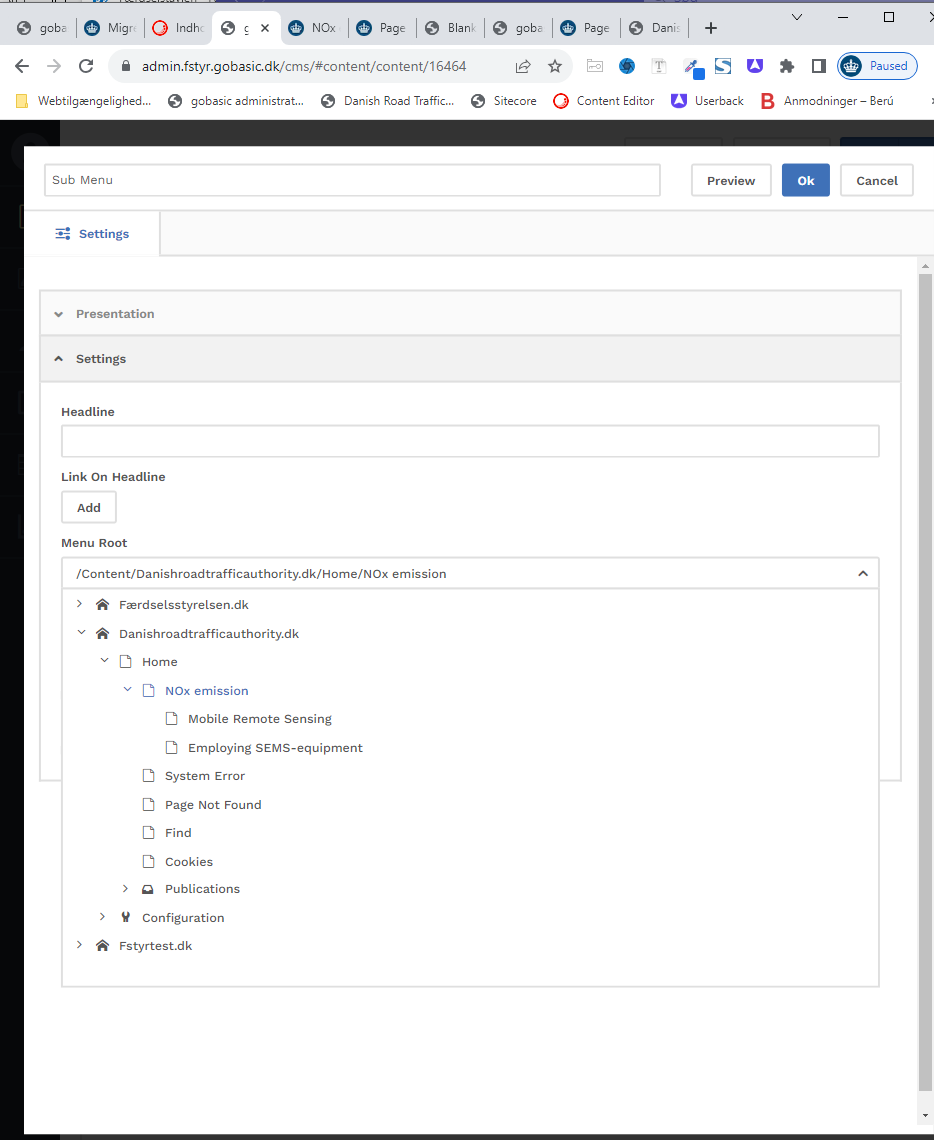
Task: Click the page icon beside Cookies
Action: click(149, 861)
